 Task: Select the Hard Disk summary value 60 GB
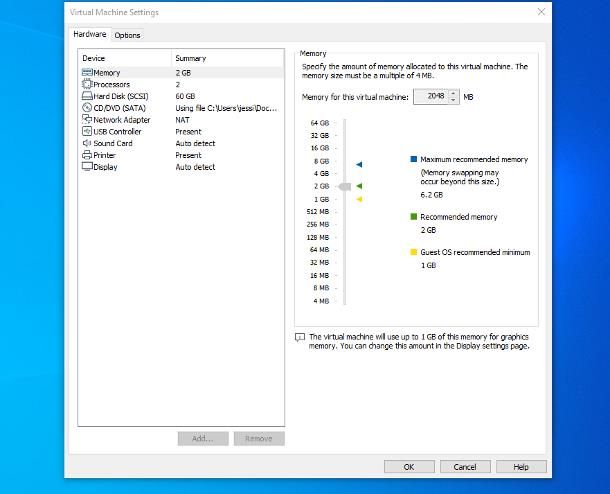pyautogui.click(x=185, y=96)
